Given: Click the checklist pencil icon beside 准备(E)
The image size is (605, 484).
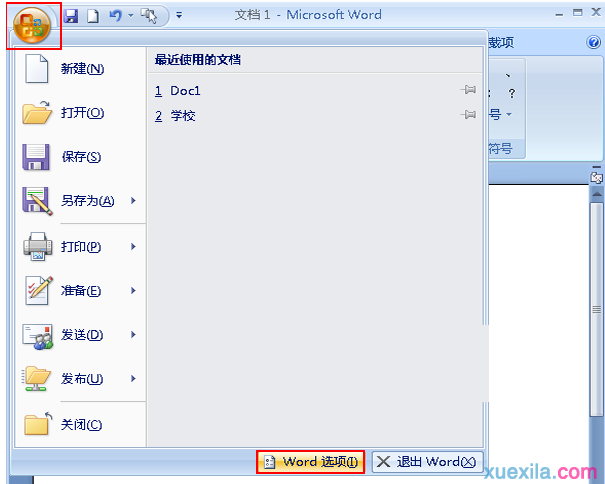Looking at the screenshot, I should pos(38,291).
